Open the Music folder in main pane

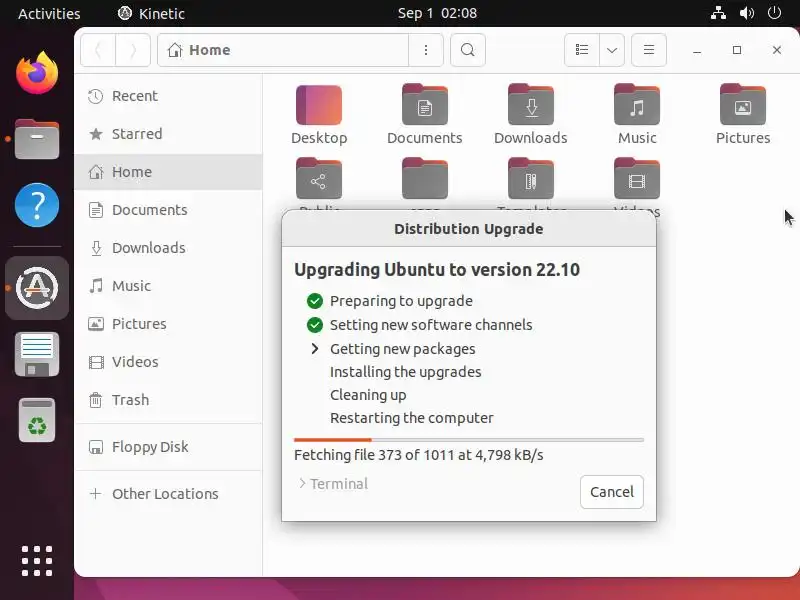coord(637,115)
